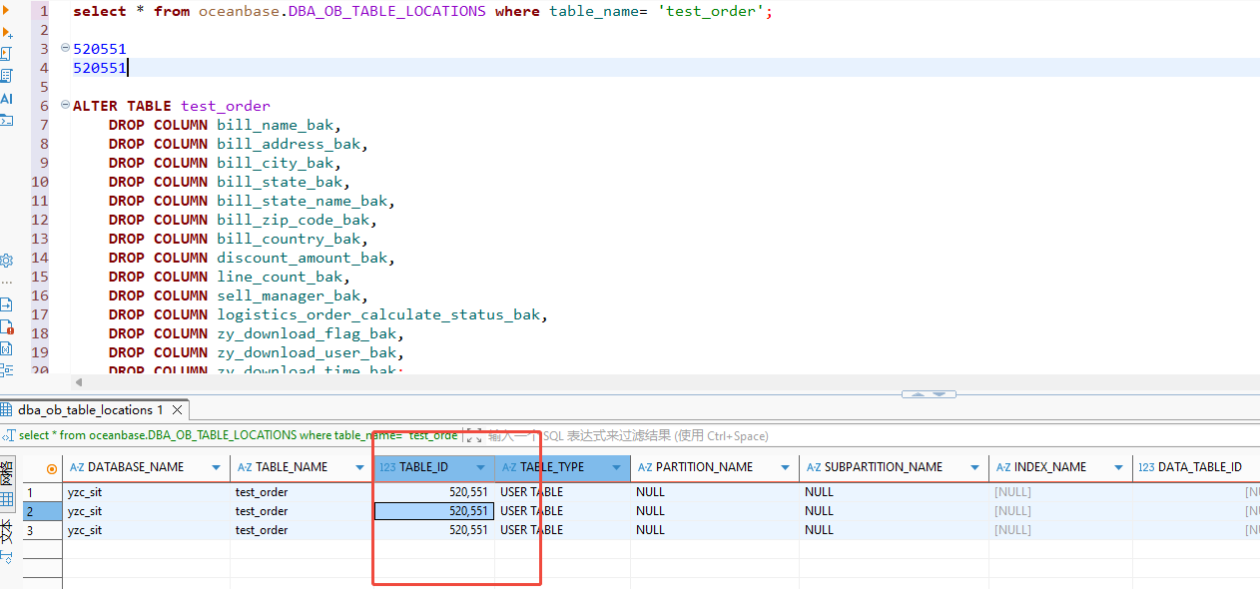Open the editor settings gear icon

coord(7,261)
